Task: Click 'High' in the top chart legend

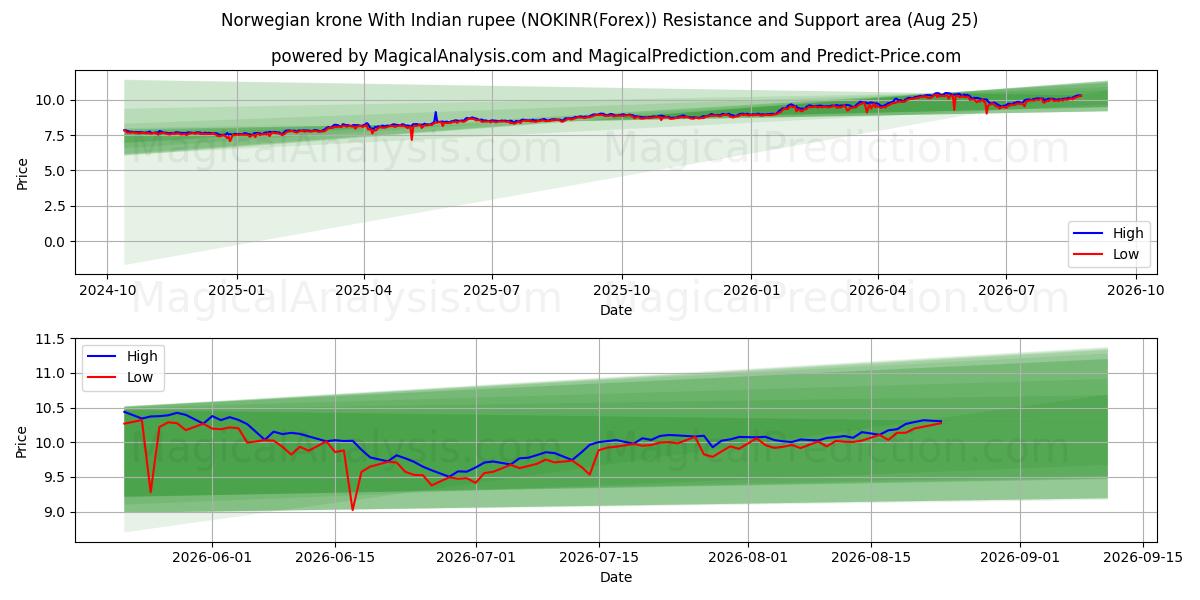Action: coord(1128,233)
